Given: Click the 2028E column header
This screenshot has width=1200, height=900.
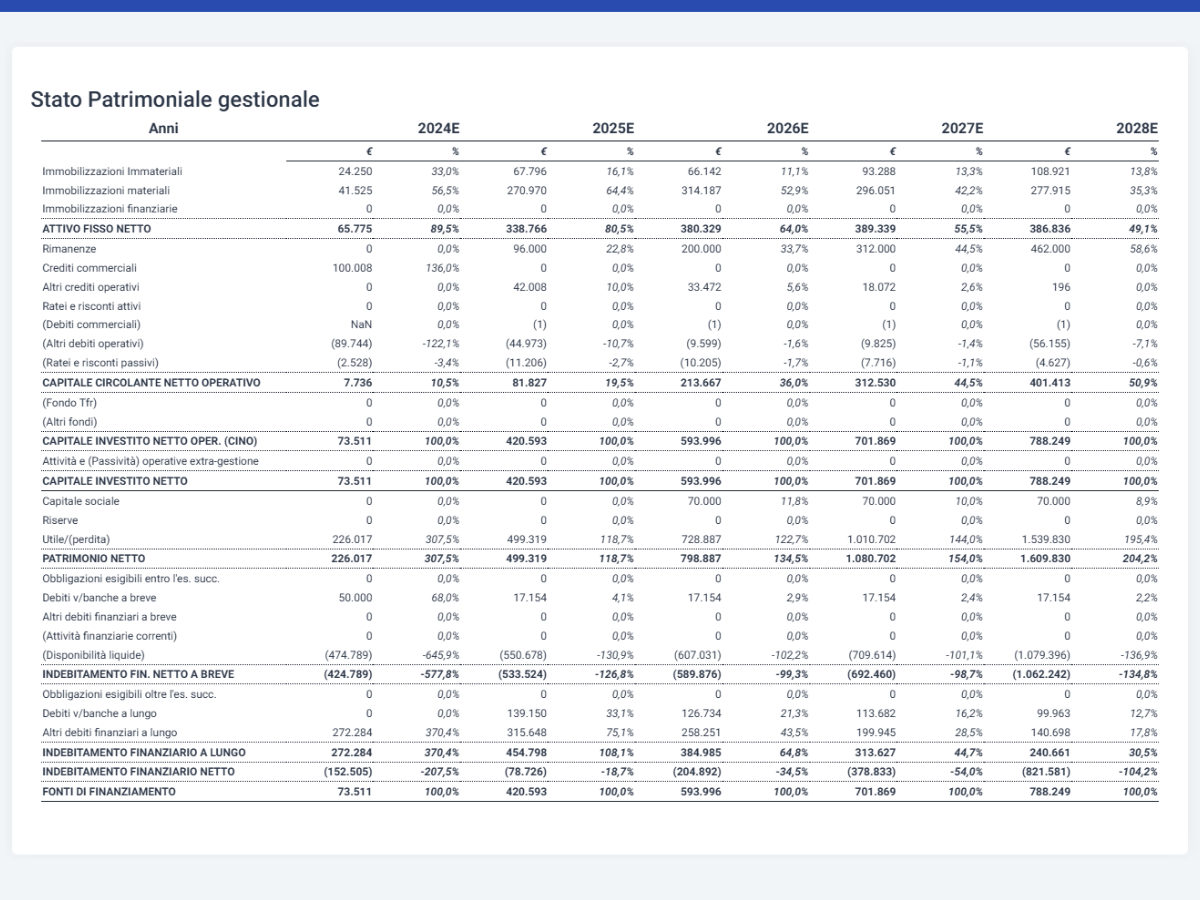Looking at the screenshot, I should click(1137, 128).
